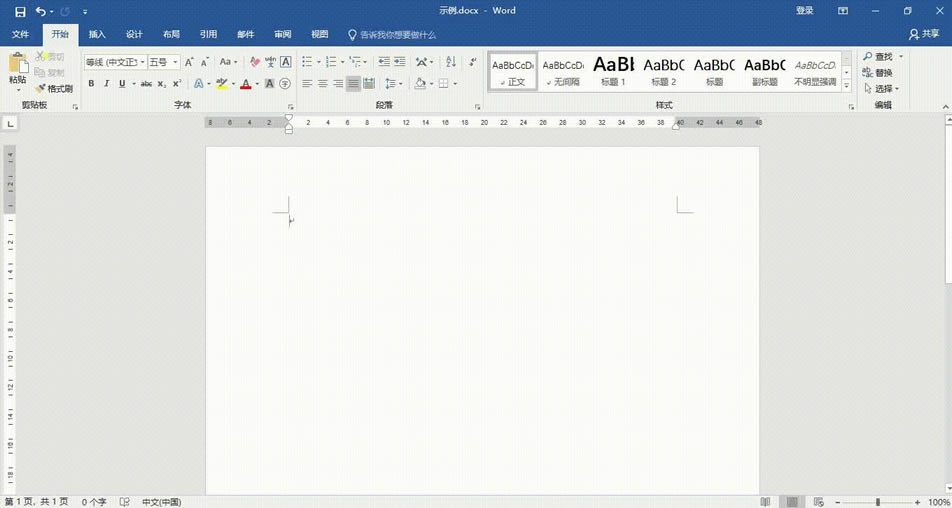Click the Save icon in quick access toolbar

(20, 12)
